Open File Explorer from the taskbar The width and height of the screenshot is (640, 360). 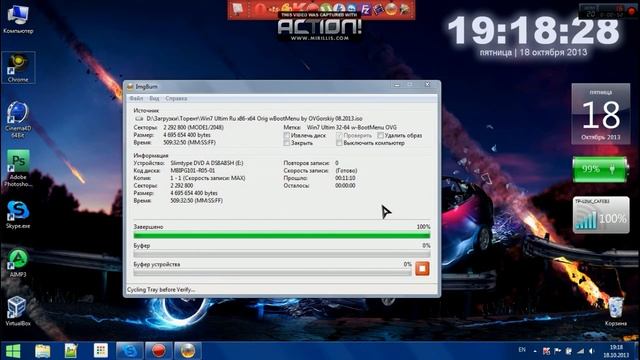pos(42,351)
